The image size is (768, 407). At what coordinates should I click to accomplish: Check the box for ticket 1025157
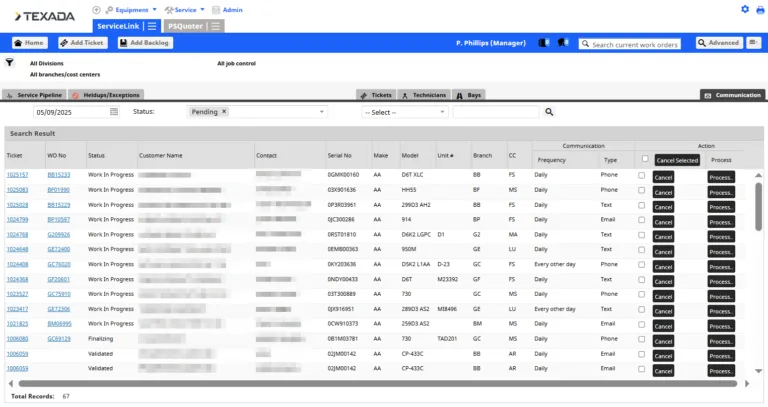click(642, 175)
